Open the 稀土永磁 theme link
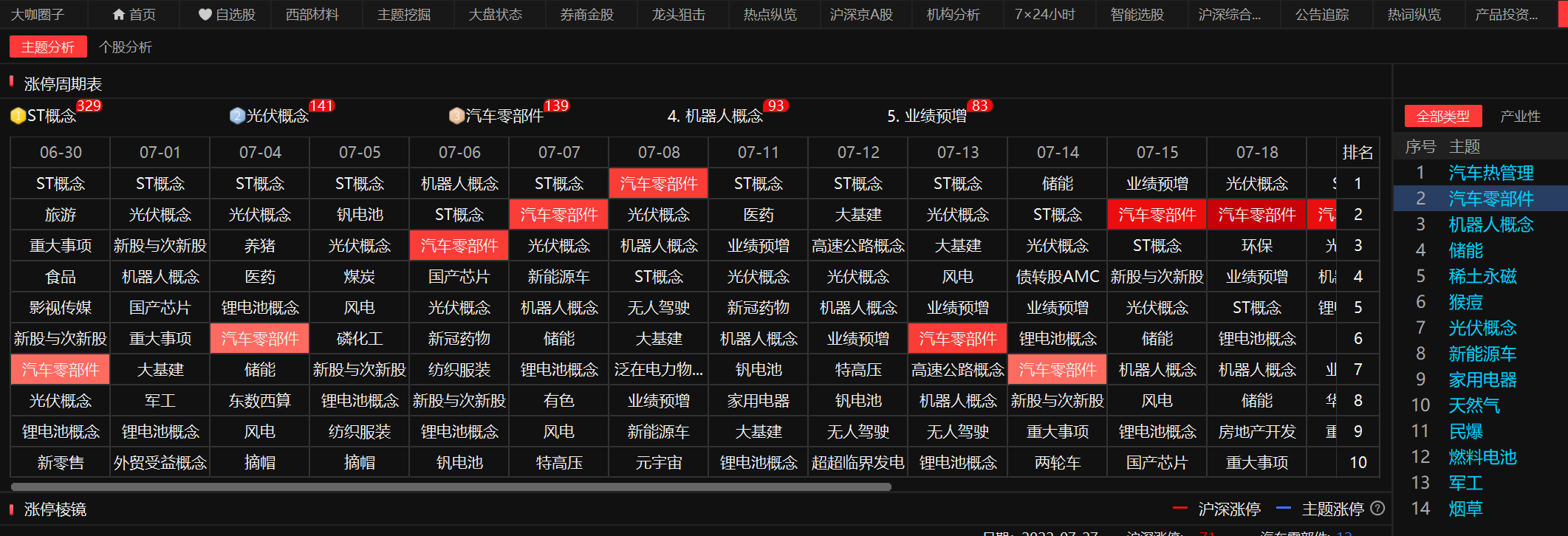The image size is (1568, 536). 1482,276
